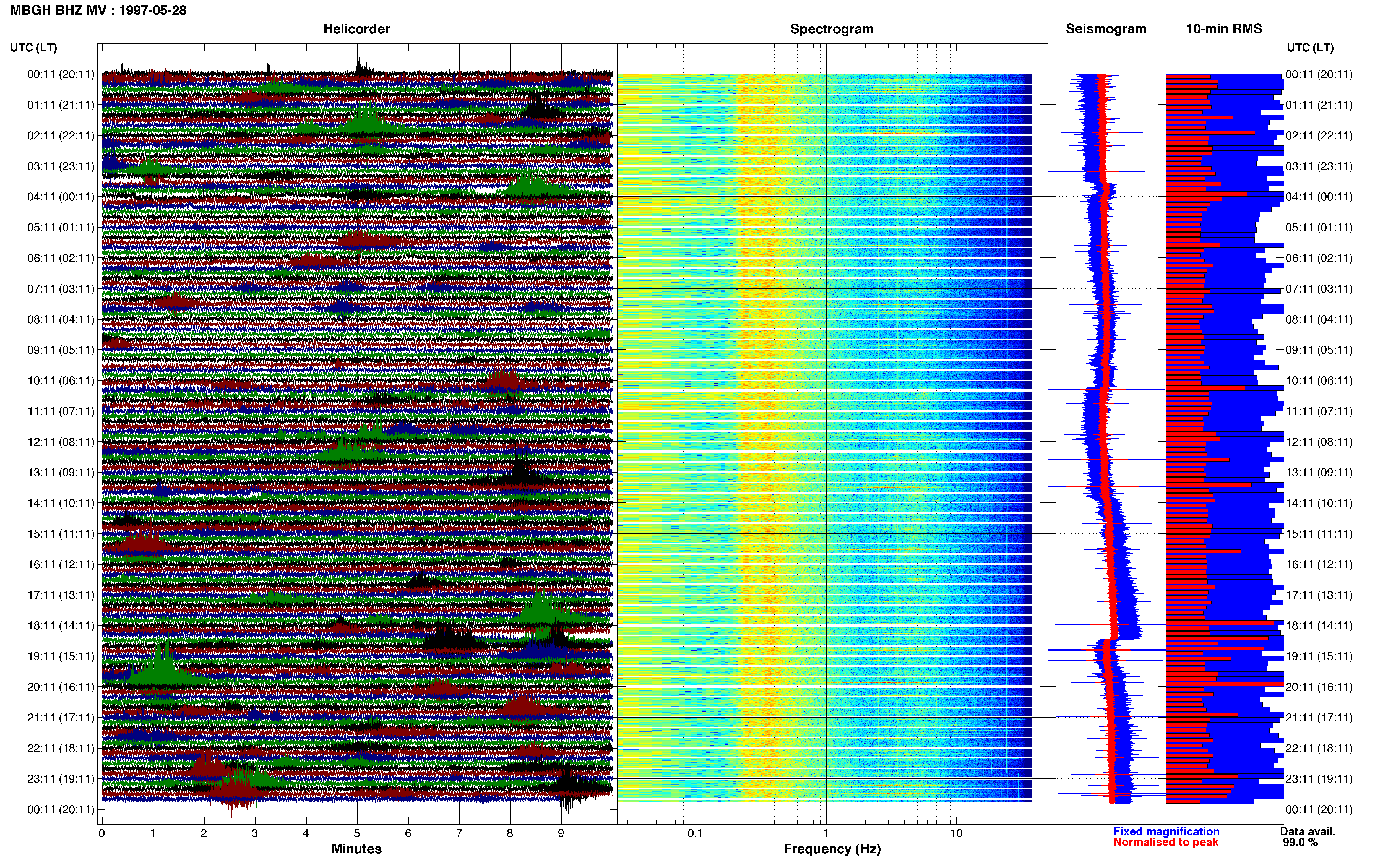Click the left time label '01:11 (21:11)'
The height and width of the screenshot is (868, 1388).
point(61,105)
